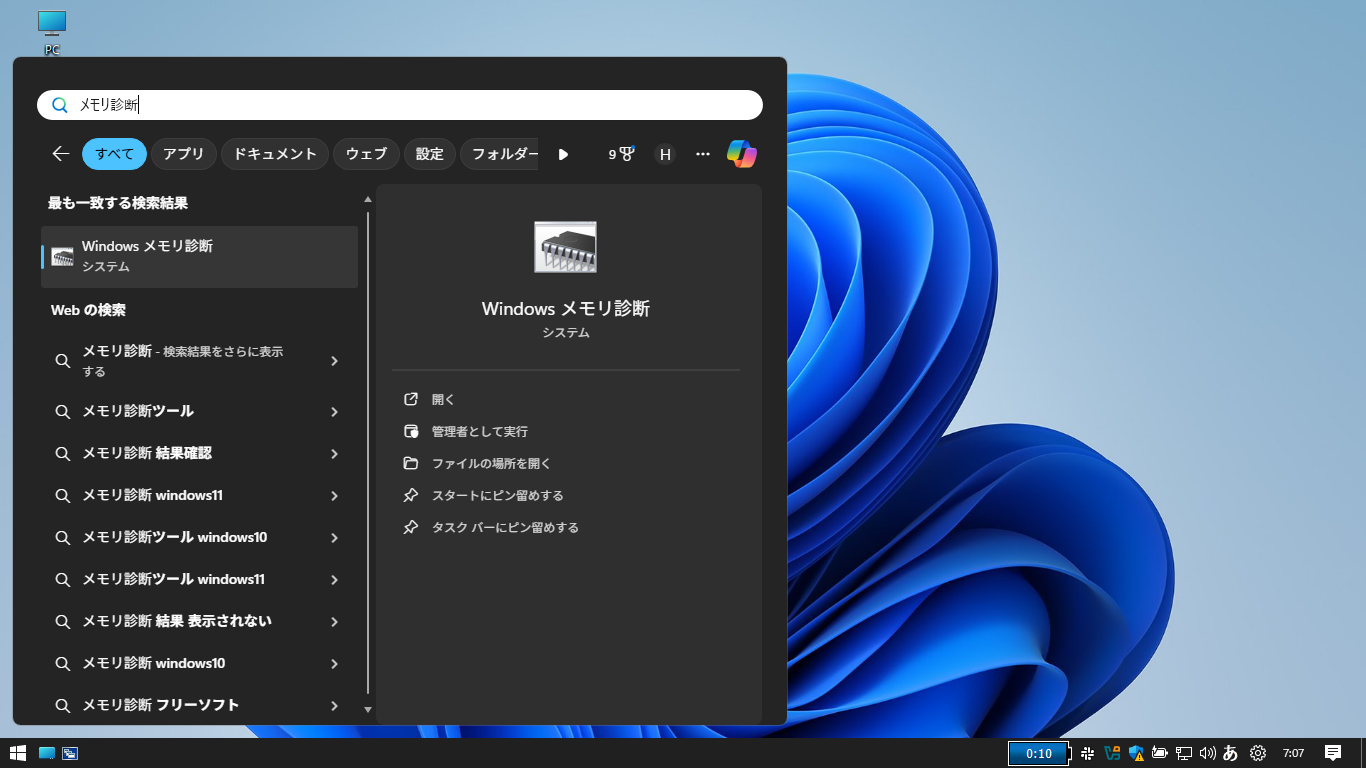This screenshot has width=1366, height=768.
Task: Click the magnifier icon in the search box
Action: (60, 105)
